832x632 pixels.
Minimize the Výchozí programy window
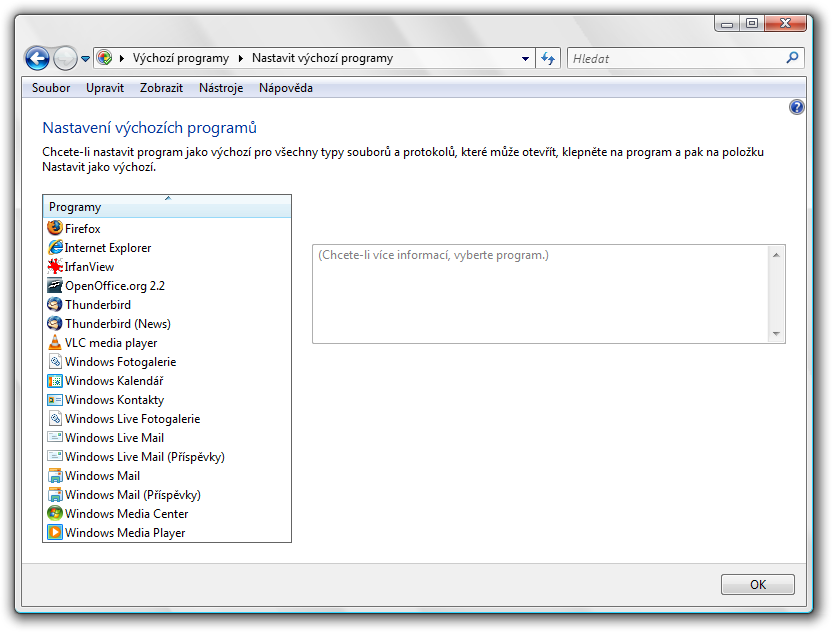pos(727,23)
